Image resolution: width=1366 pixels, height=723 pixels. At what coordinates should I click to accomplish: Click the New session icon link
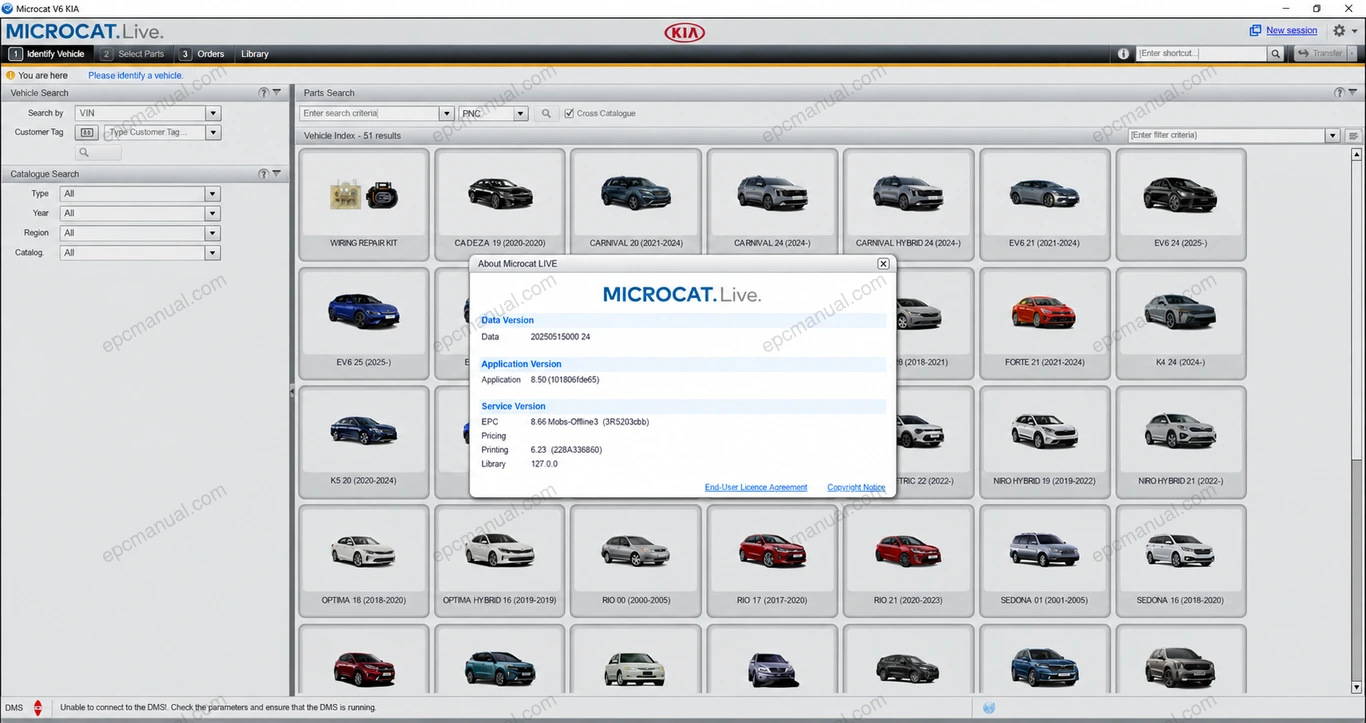click(x=1256, y=31)
